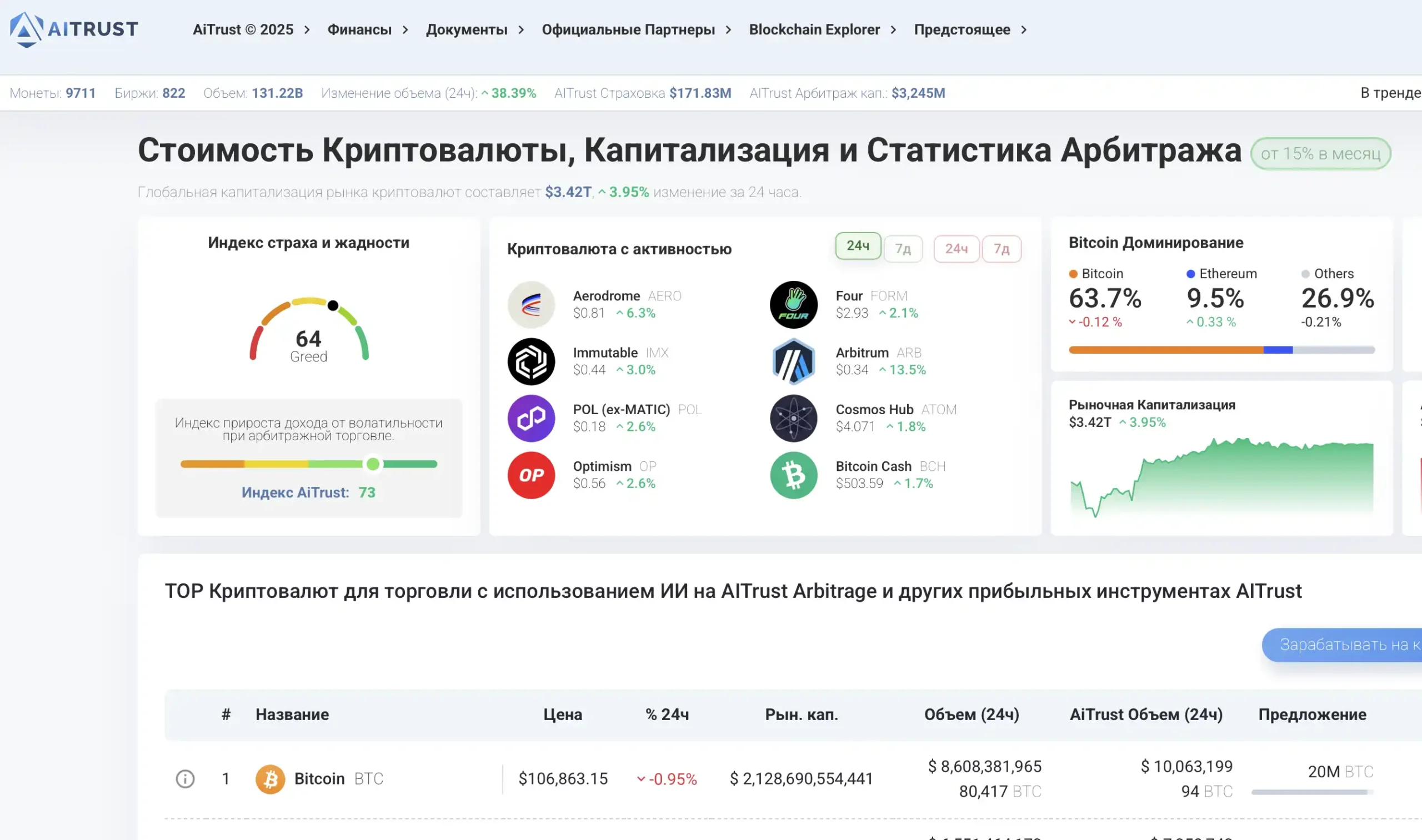Viewport: 1422px width, 840px height.
Task: Click Монеты 9711 stat
Action: pos(53,93)
